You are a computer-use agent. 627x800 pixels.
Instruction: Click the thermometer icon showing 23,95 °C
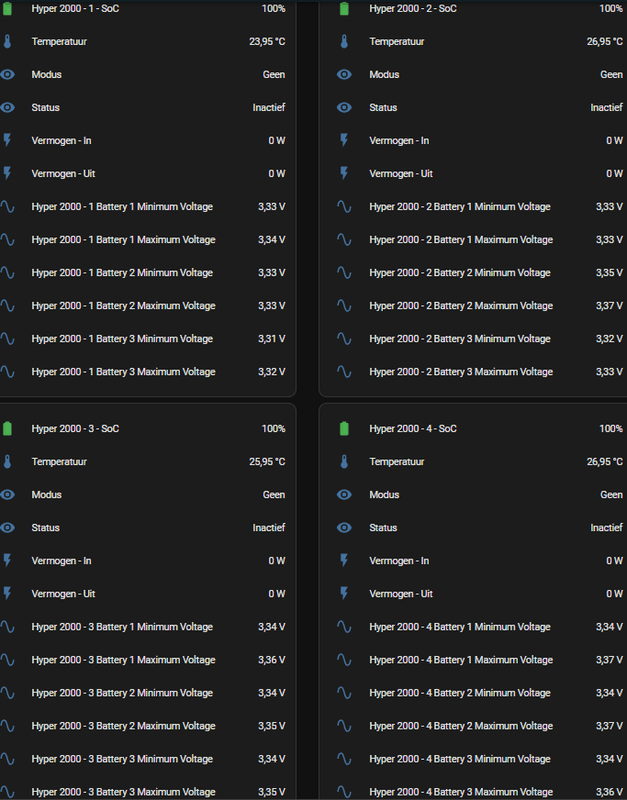[7, 42]
